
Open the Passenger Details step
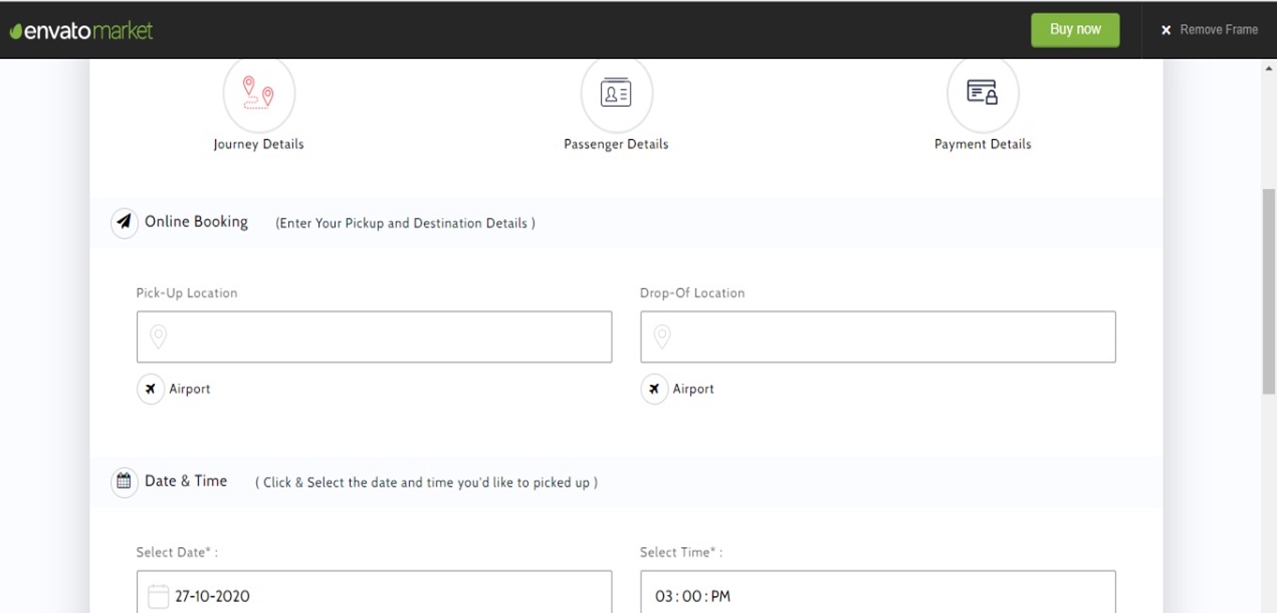click(616, 144)
